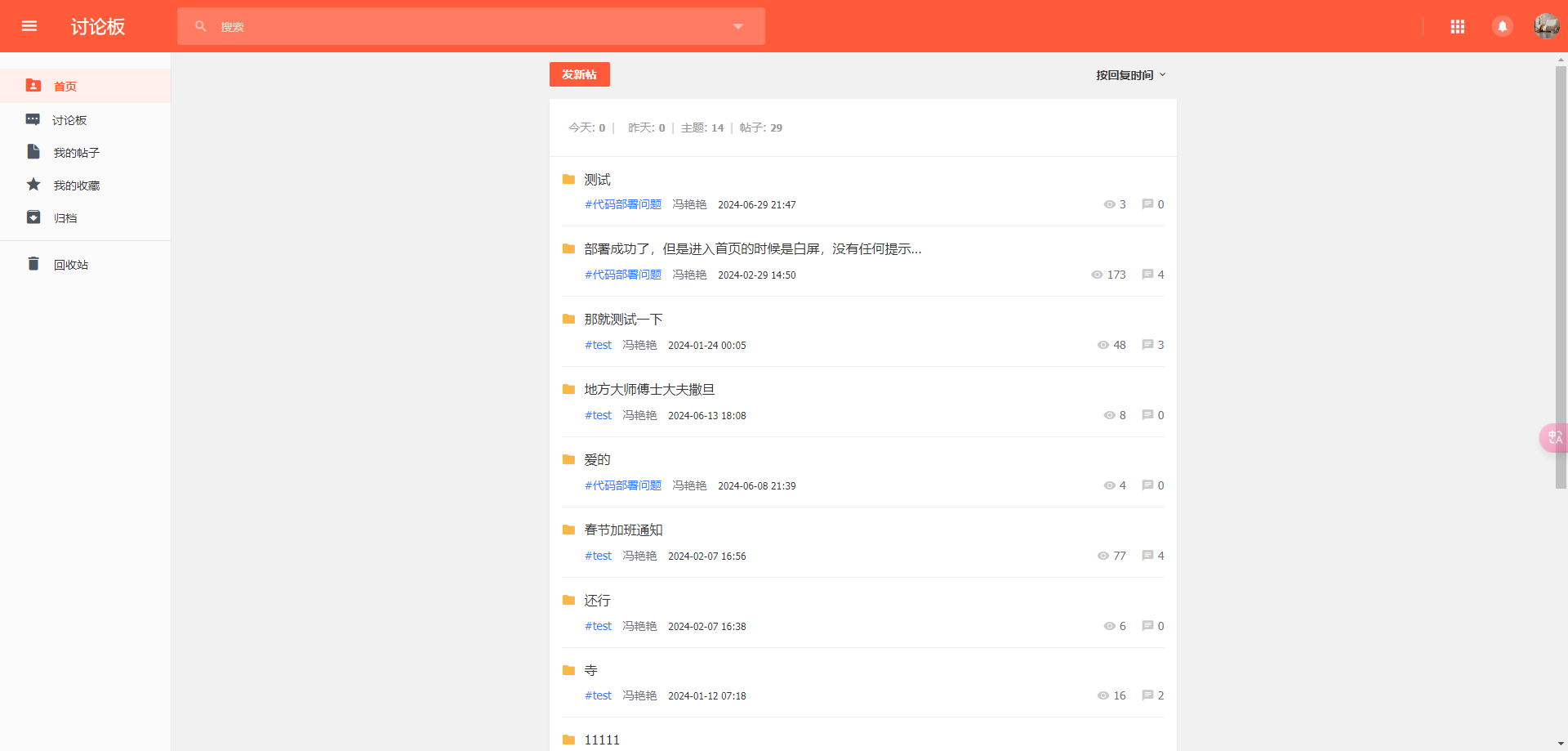Click the folder icon beside 寺
Image resolution: width=1568 pixels, height=751 pixels.
tap(569, 670)
